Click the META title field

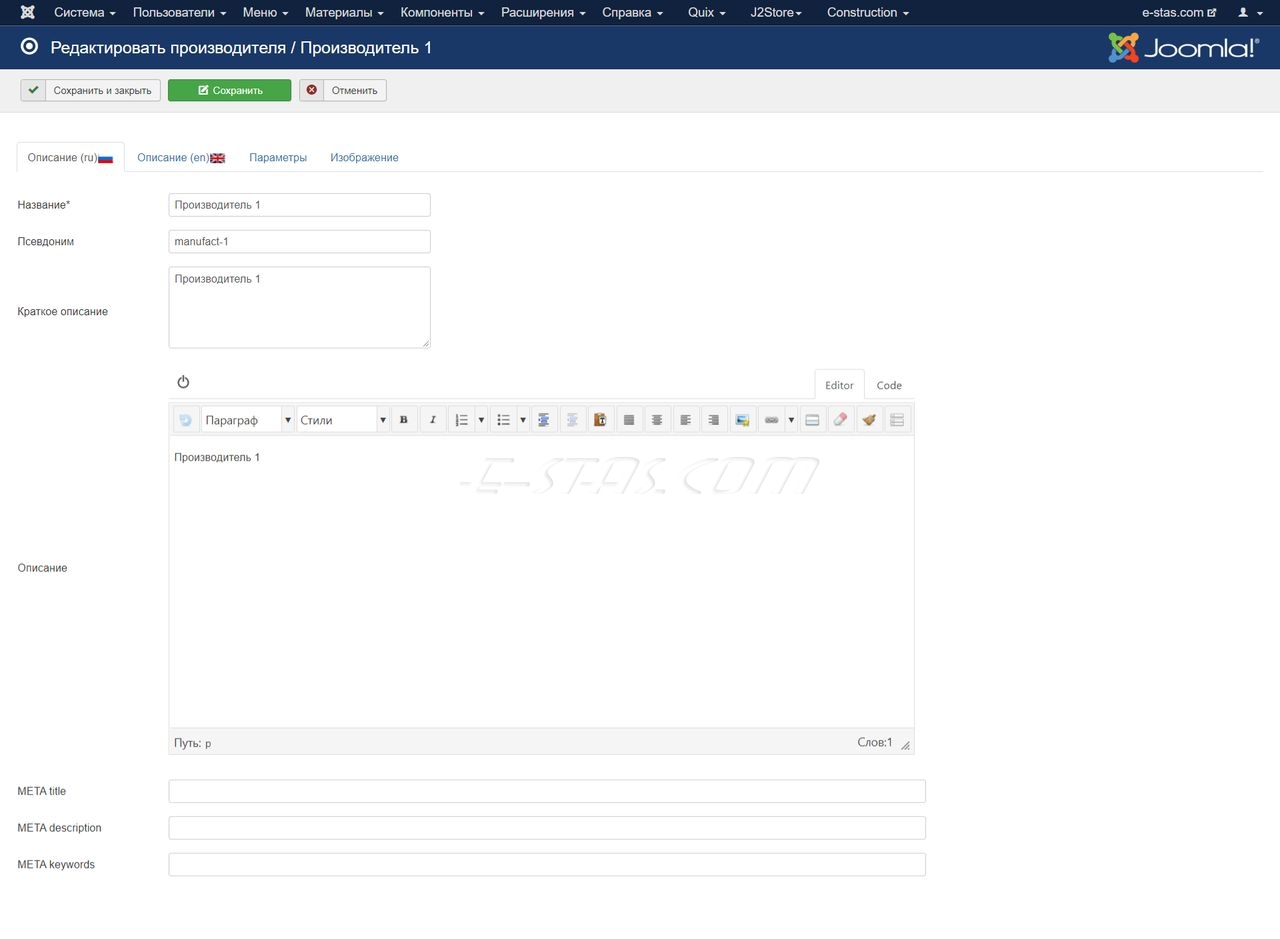547,791
